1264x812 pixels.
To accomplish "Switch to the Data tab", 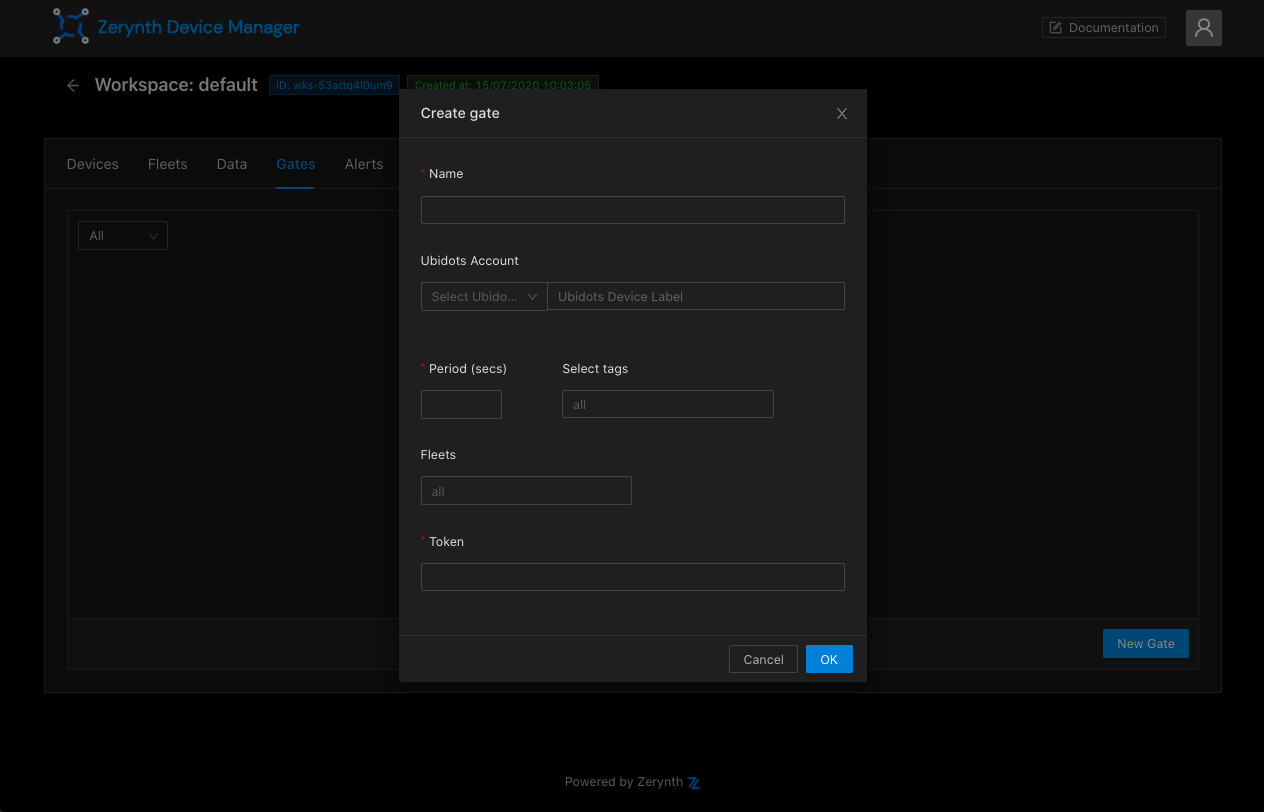I will (232, 164).
